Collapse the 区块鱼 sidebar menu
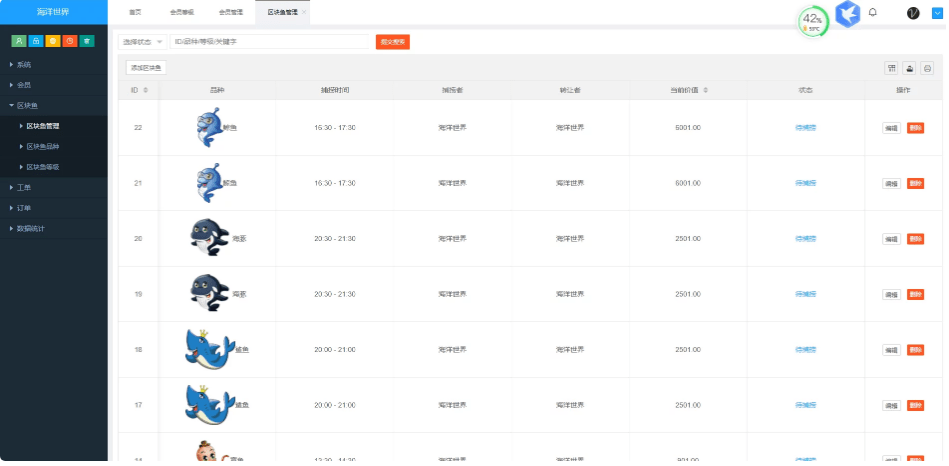The image size is (949, 466). [54, 106]
